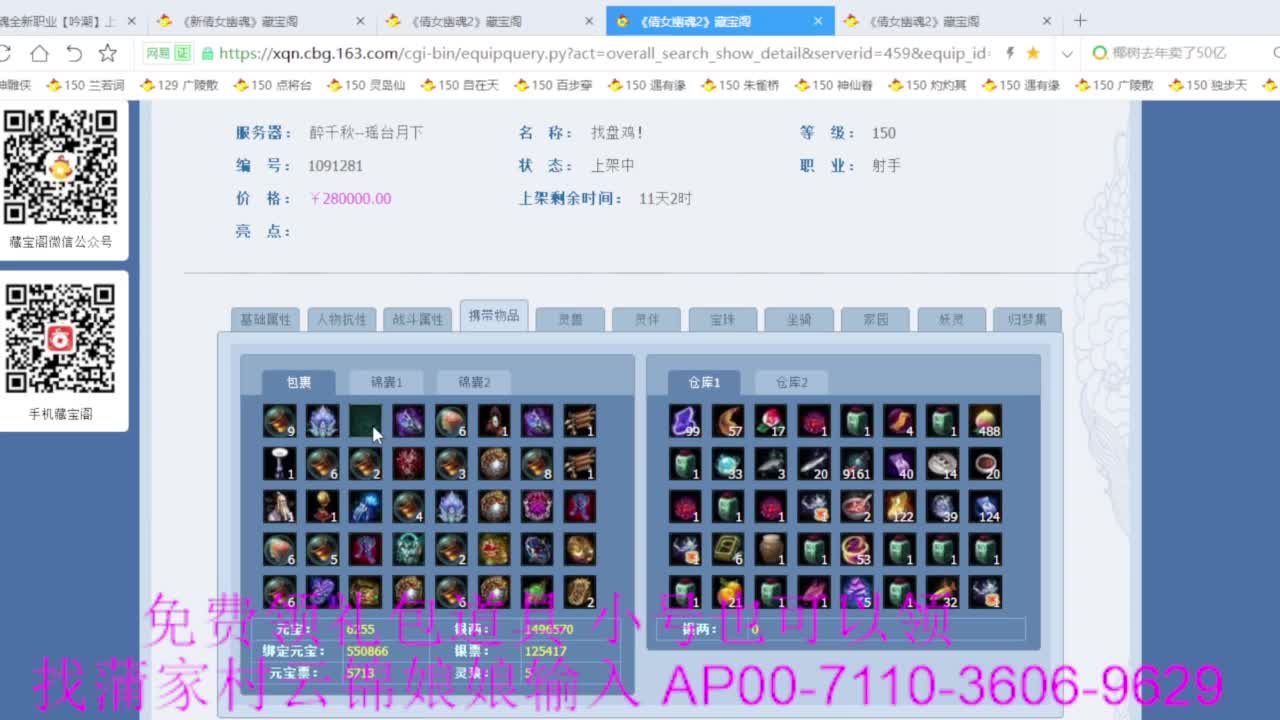
Task: Click the browser back arrow icon
Action: [74, 53]
